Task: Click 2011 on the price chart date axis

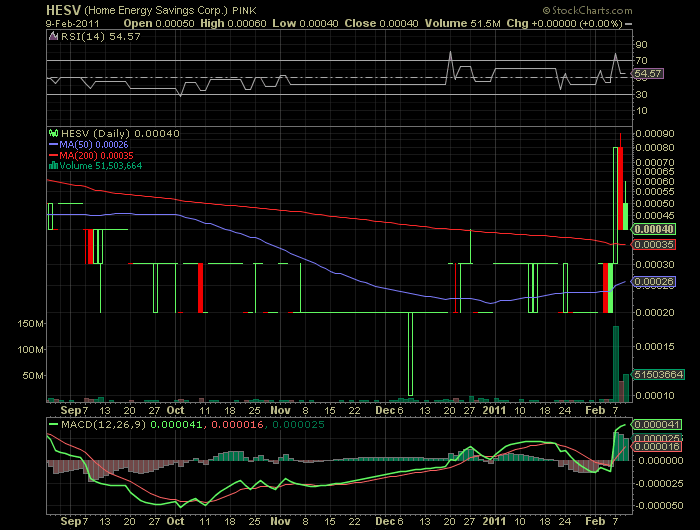Action: (x=494, y=410)
